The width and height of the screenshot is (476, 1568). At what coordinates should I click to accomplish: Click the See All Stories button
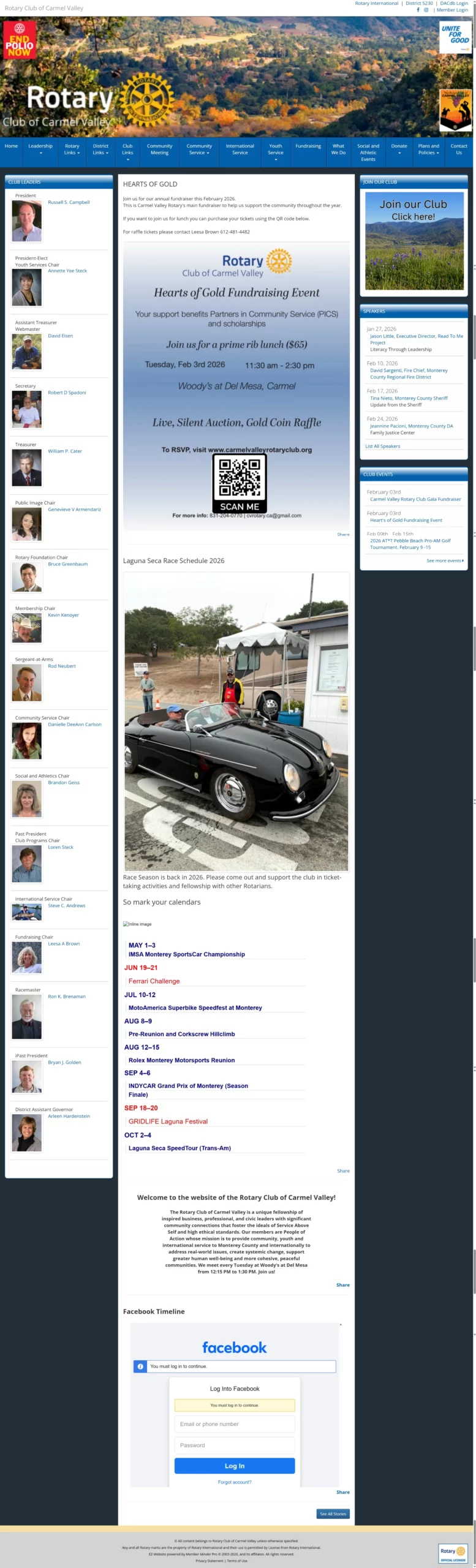[x=333, y=1514]
